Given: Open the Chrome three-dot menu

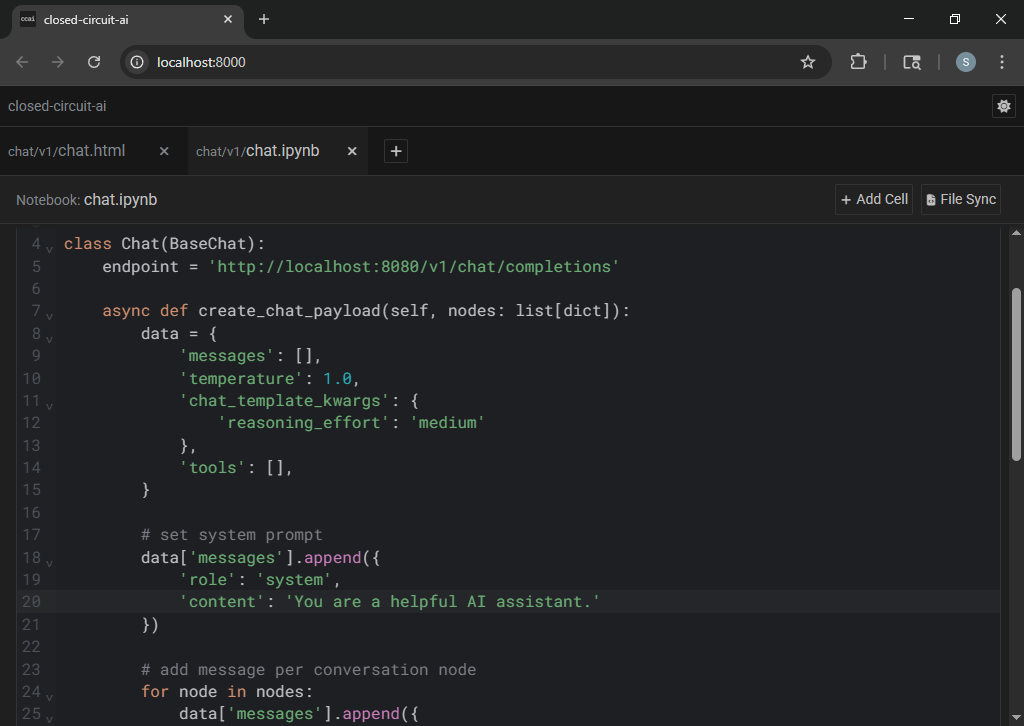Looking at the screenshot, I should pyautogui.click(x=1002, y=62).
